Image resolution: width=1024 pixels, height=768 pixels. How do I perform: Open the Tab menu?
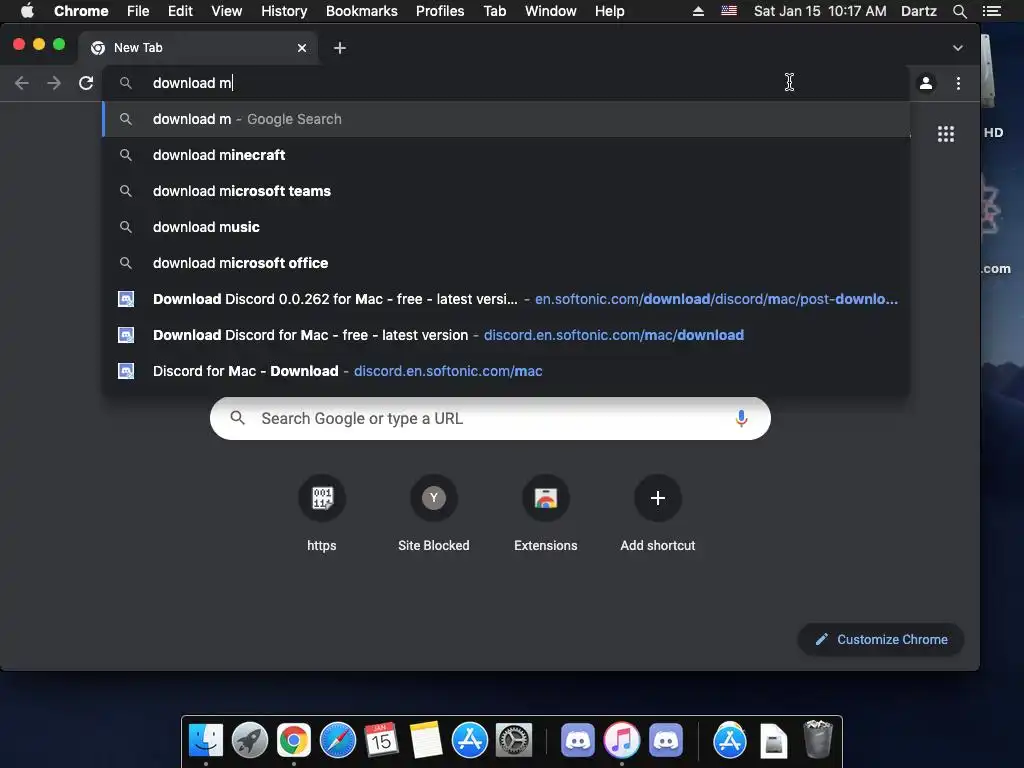click(x=495, y=11)
